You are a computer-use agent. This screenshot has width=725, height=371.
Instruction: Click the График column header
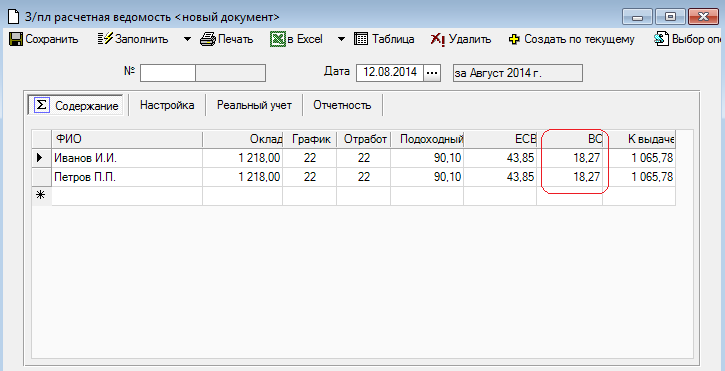click(x=309, y=139)
